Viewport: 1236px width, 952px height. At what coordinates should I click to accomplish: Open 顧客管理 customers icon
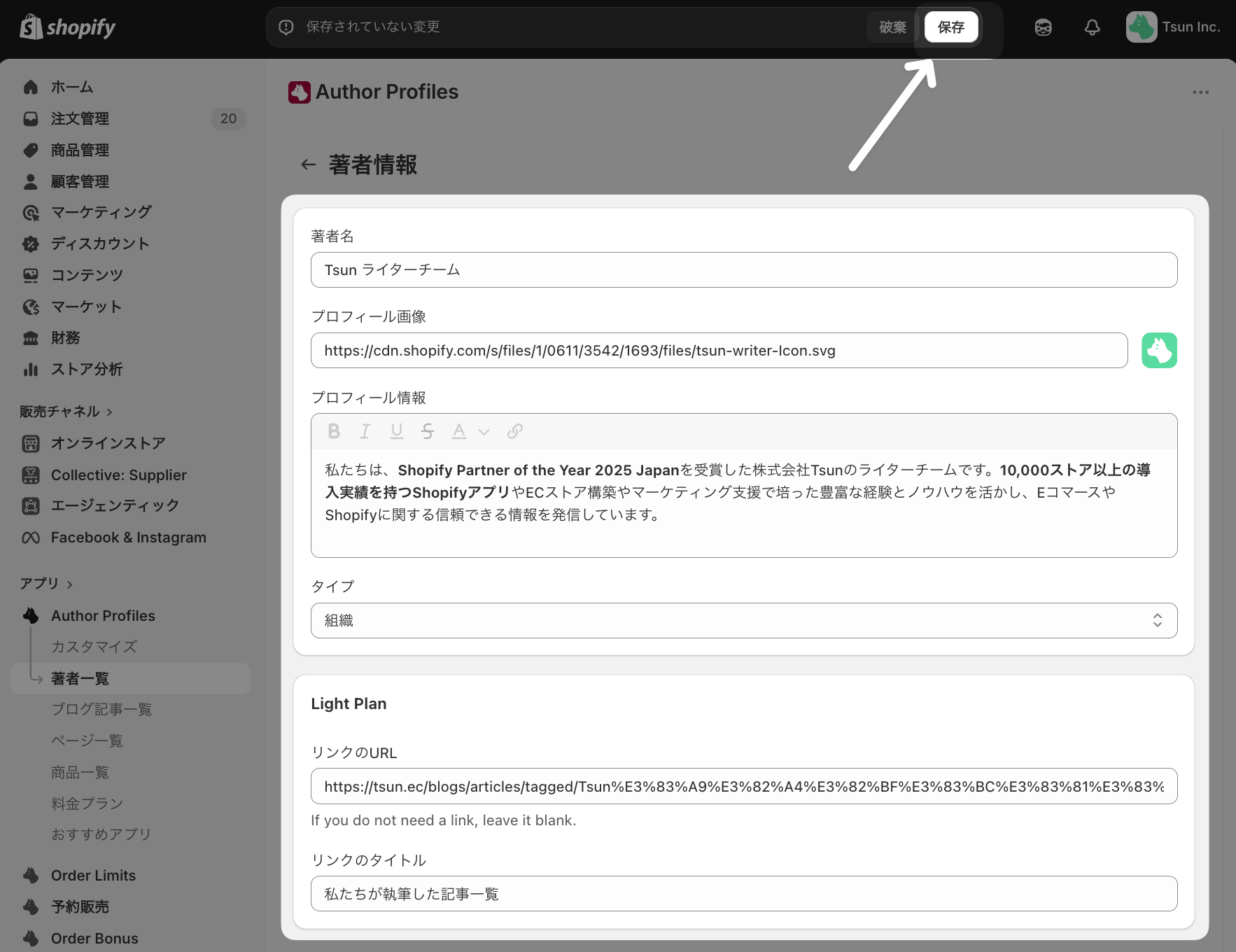[31, 181]
